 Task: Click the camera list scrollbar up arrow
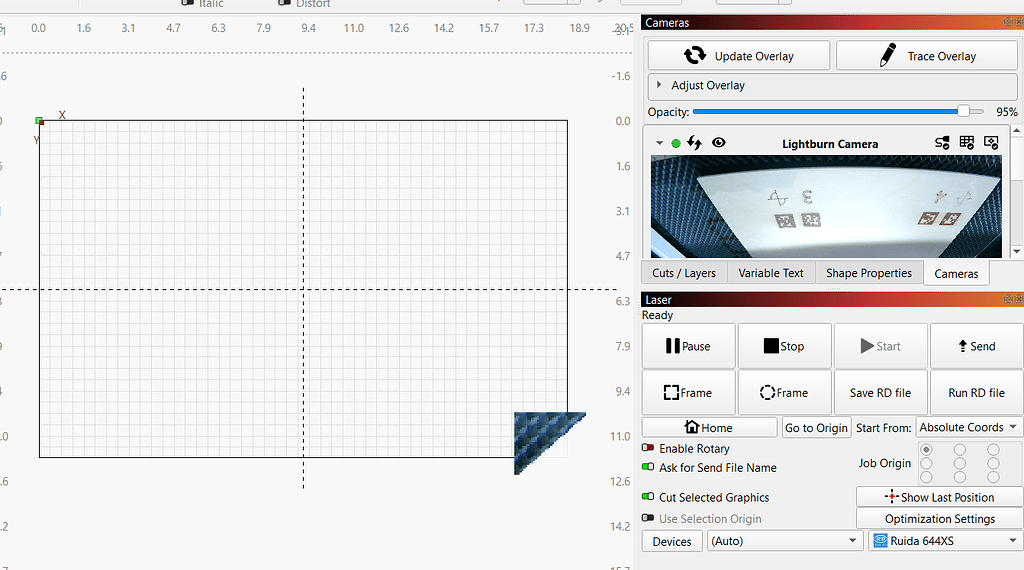coord(1017,131)
